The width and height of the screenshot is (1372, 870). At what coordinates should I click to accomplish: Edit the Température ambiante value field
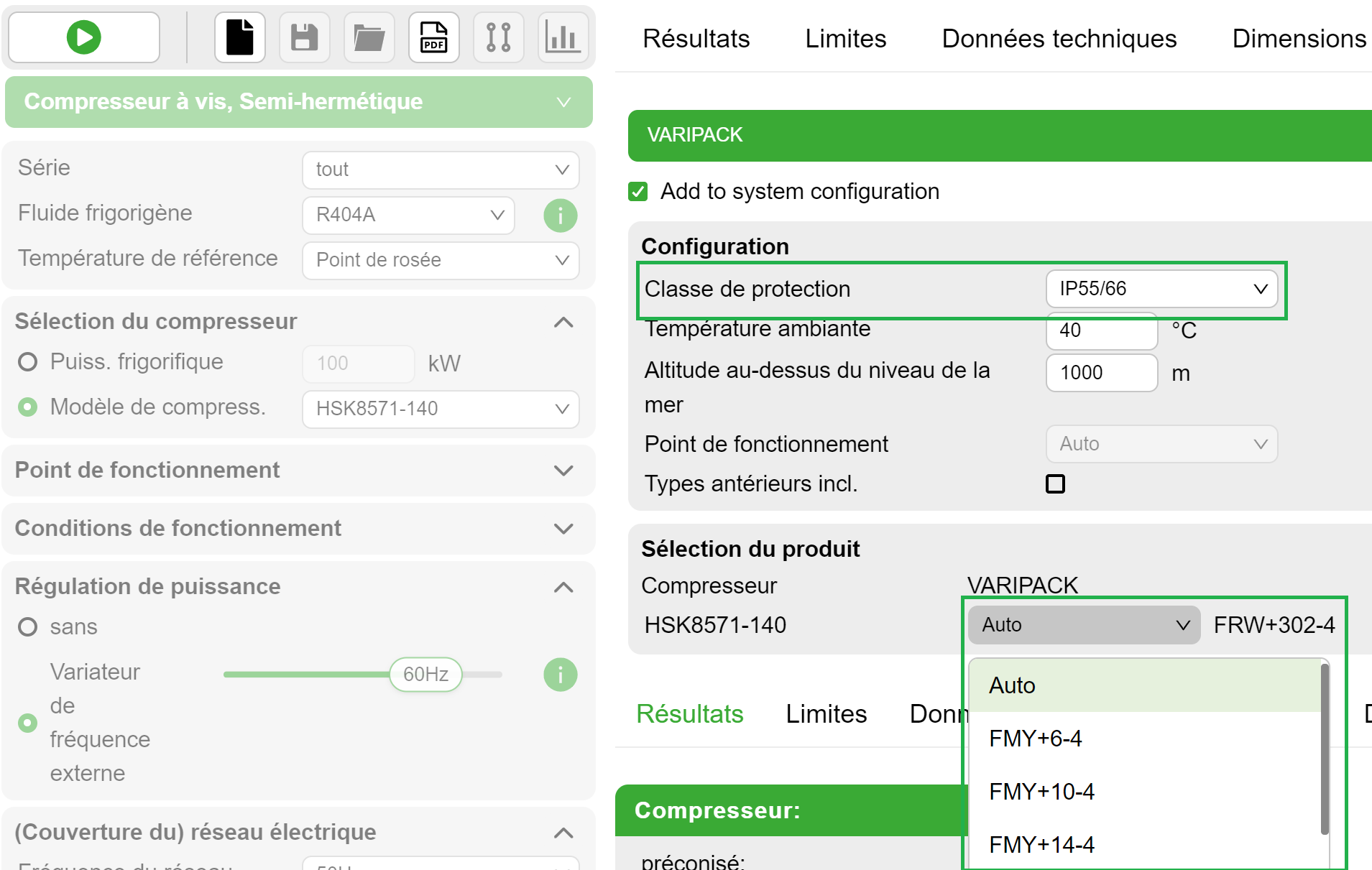point(1101,331)
